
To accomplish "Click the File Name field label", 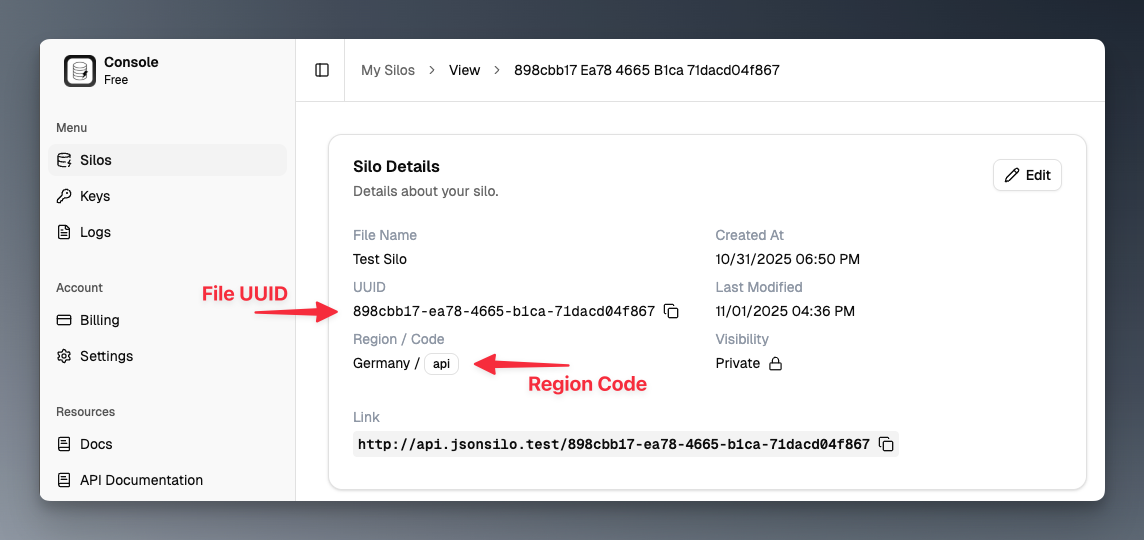I will [385, 235].
